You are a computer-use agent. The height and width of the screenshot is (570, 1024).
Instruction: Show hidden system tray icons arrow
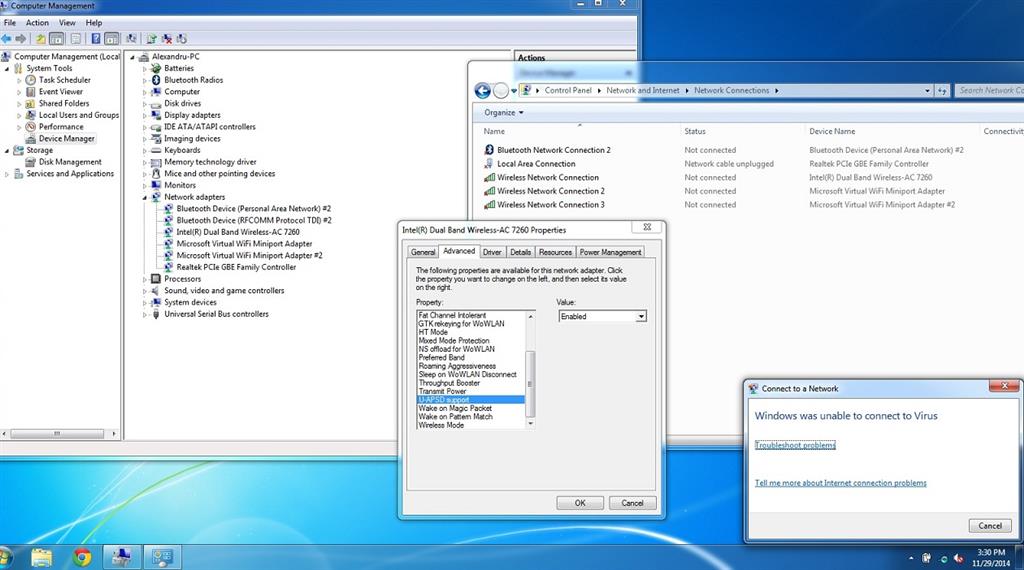(x=910, y=558)
